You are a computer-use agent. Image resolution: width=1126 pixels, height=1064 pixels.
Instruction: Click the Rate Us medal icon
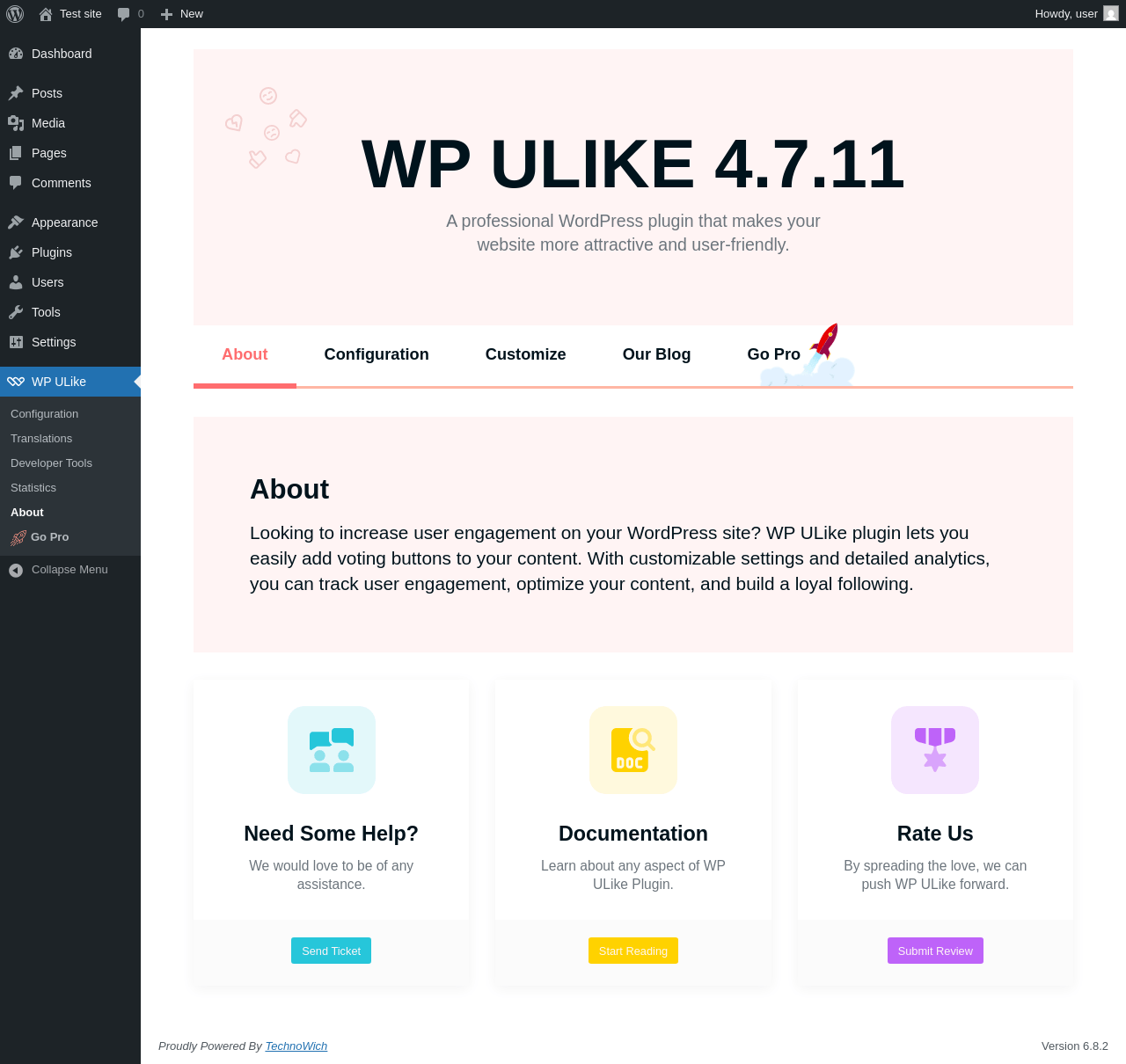tap(935, 750)
